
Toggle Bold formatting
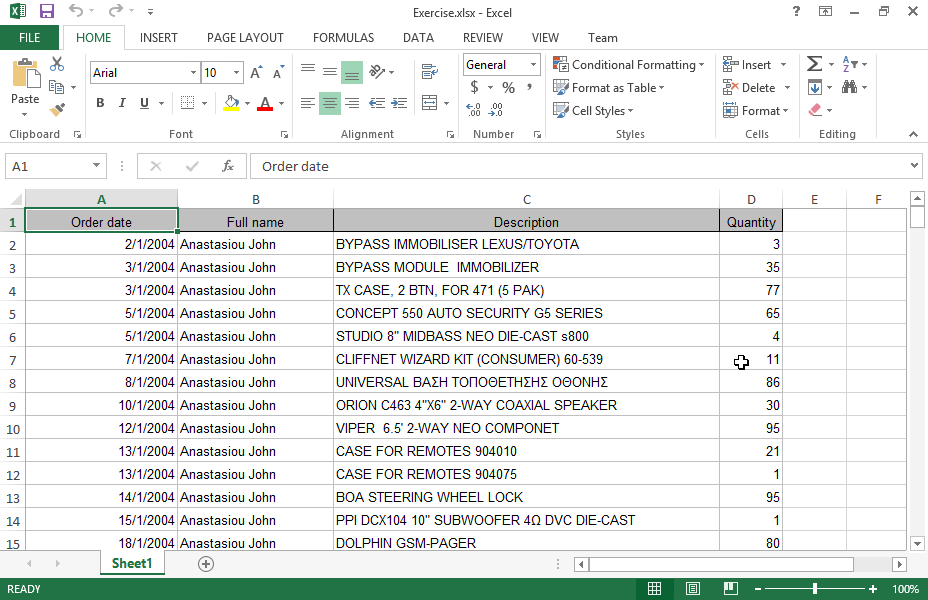pos(100,103)
